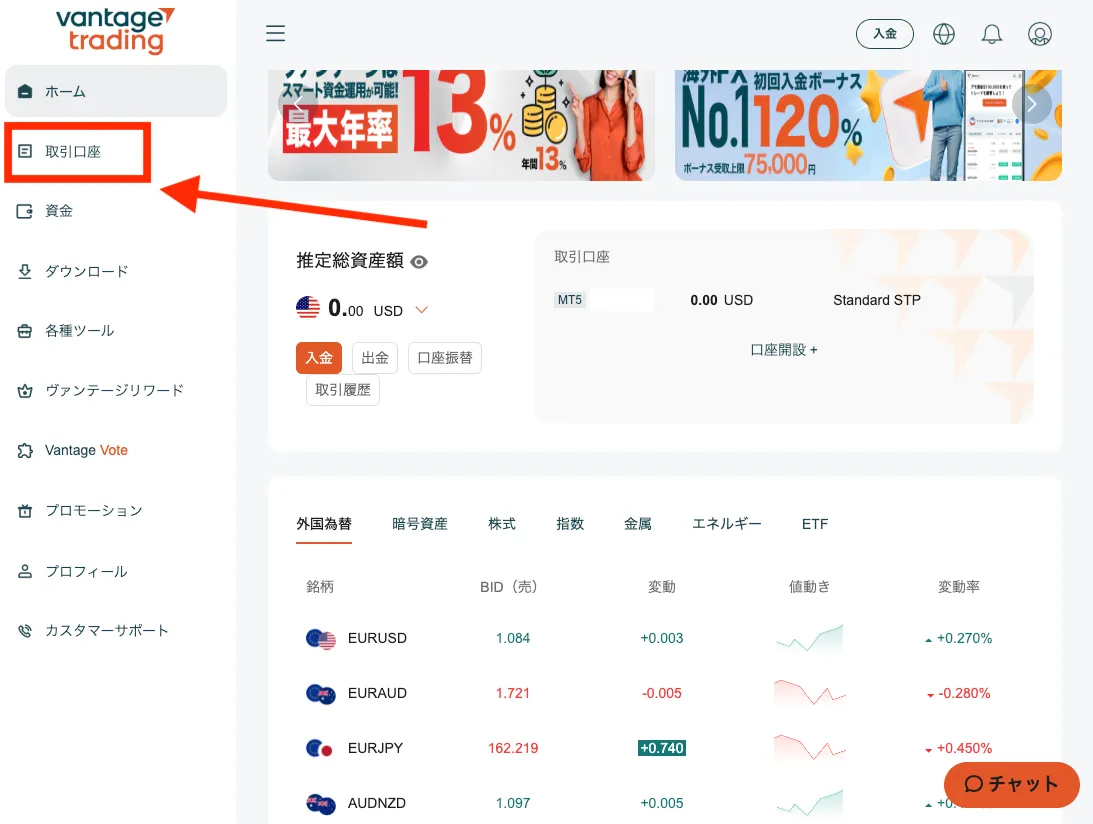Click the EURAUD price trend sparkline

[x=809, y=693]
